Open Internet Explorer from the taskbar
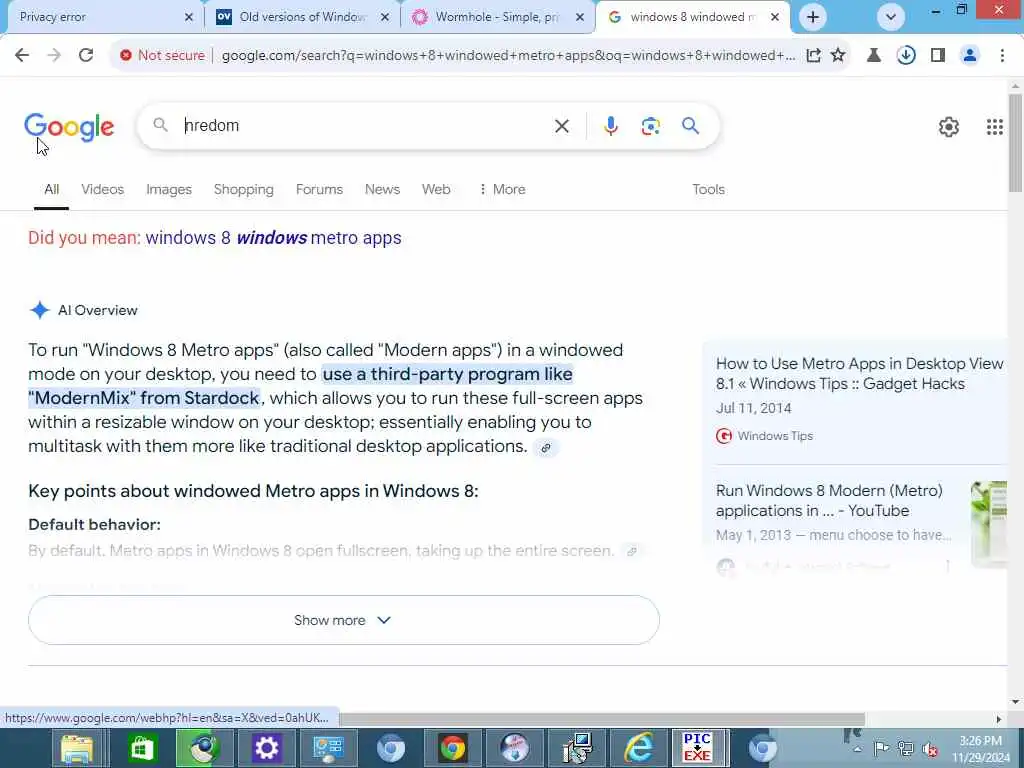Screen dimensions: 1024x768 (639, 748)
